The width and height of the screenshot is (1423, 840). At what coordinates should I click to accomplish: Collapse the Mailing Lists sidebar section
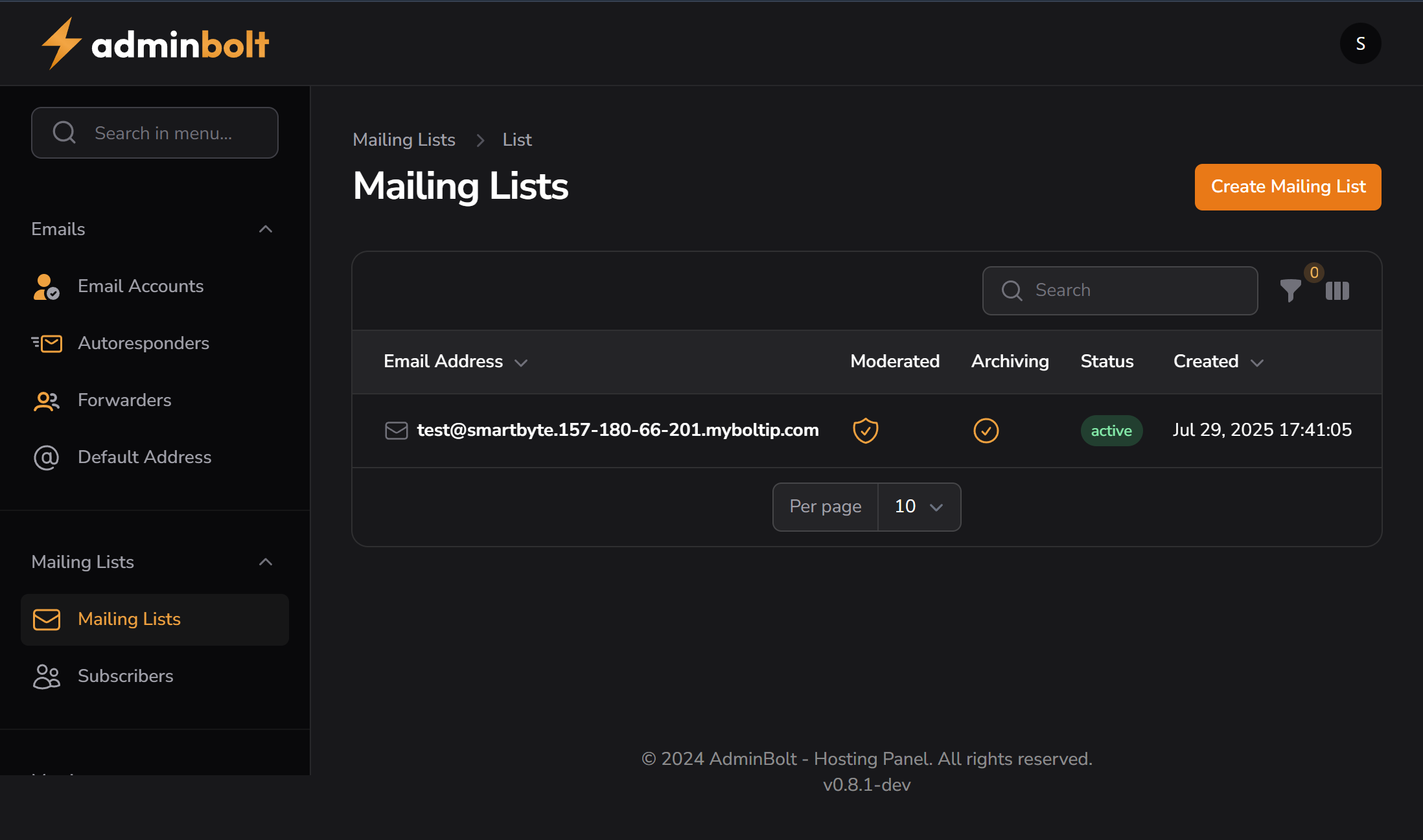(266, 562)
